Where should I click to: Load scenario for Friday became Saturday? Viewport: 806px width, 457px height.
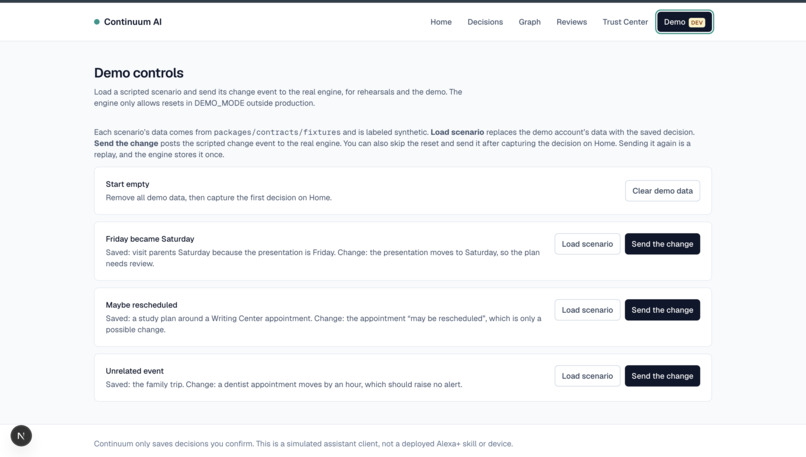(x=587, y=244)
